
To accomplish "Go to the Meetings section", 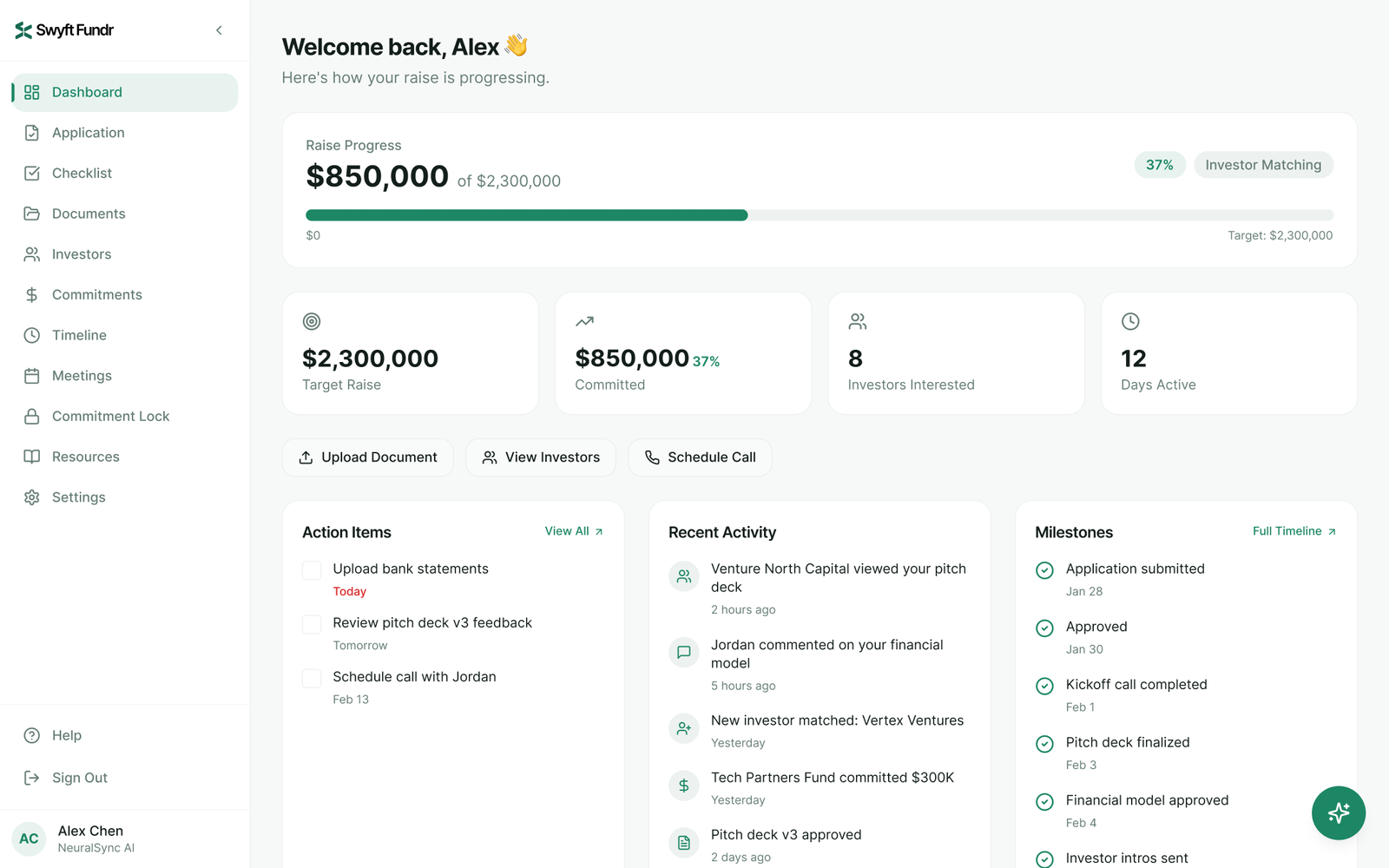I will coord(82,376).
